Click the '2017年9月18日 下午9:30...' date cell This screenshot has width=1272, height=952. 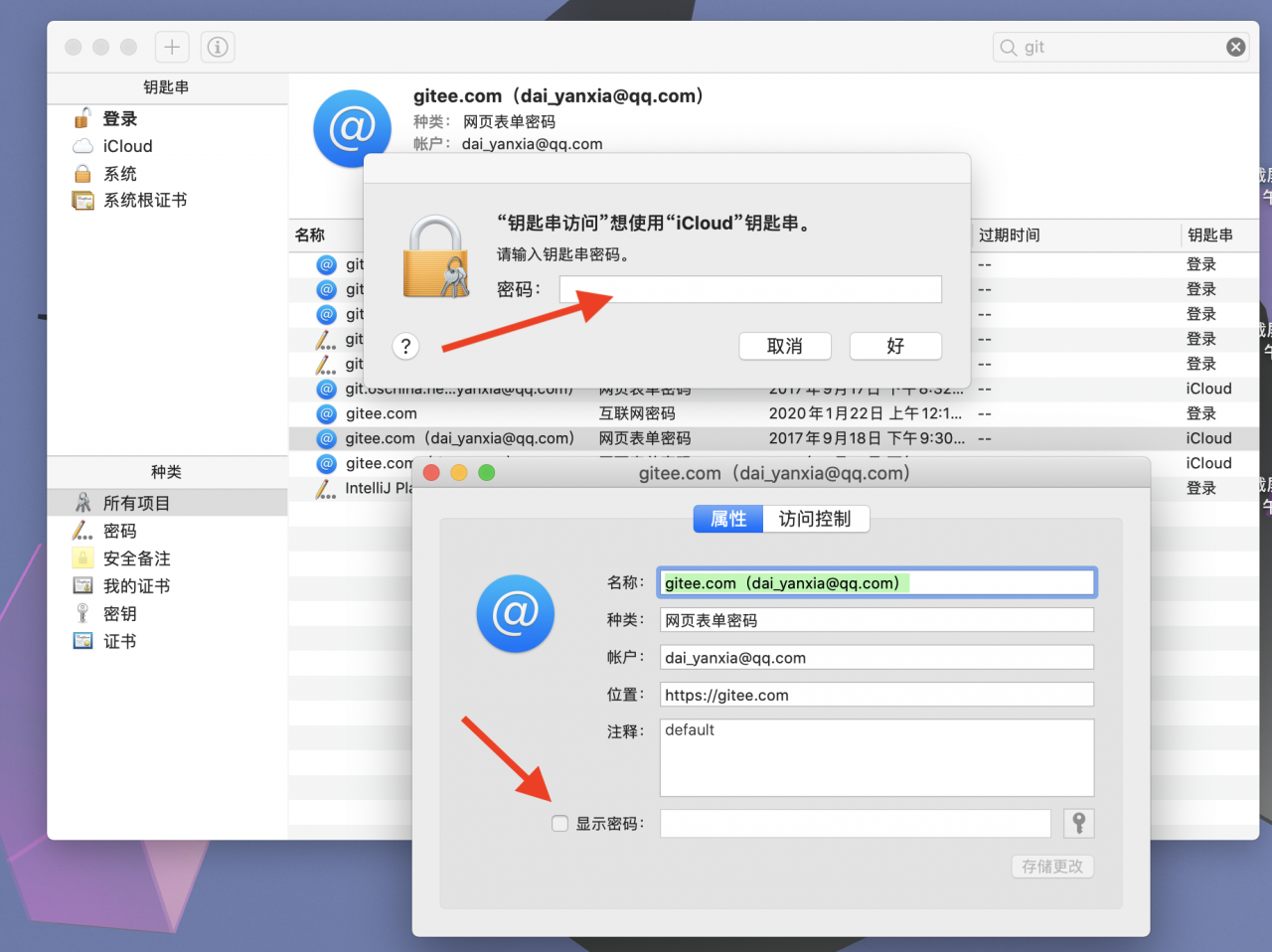tap(866, 438)
